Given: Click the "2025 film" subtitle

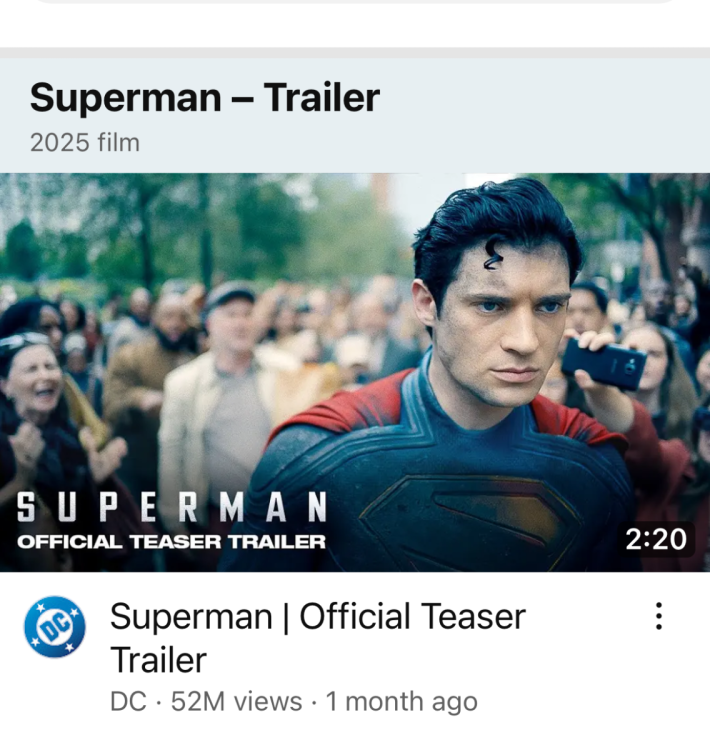Looking at the screenshot, I should point(85,142).
